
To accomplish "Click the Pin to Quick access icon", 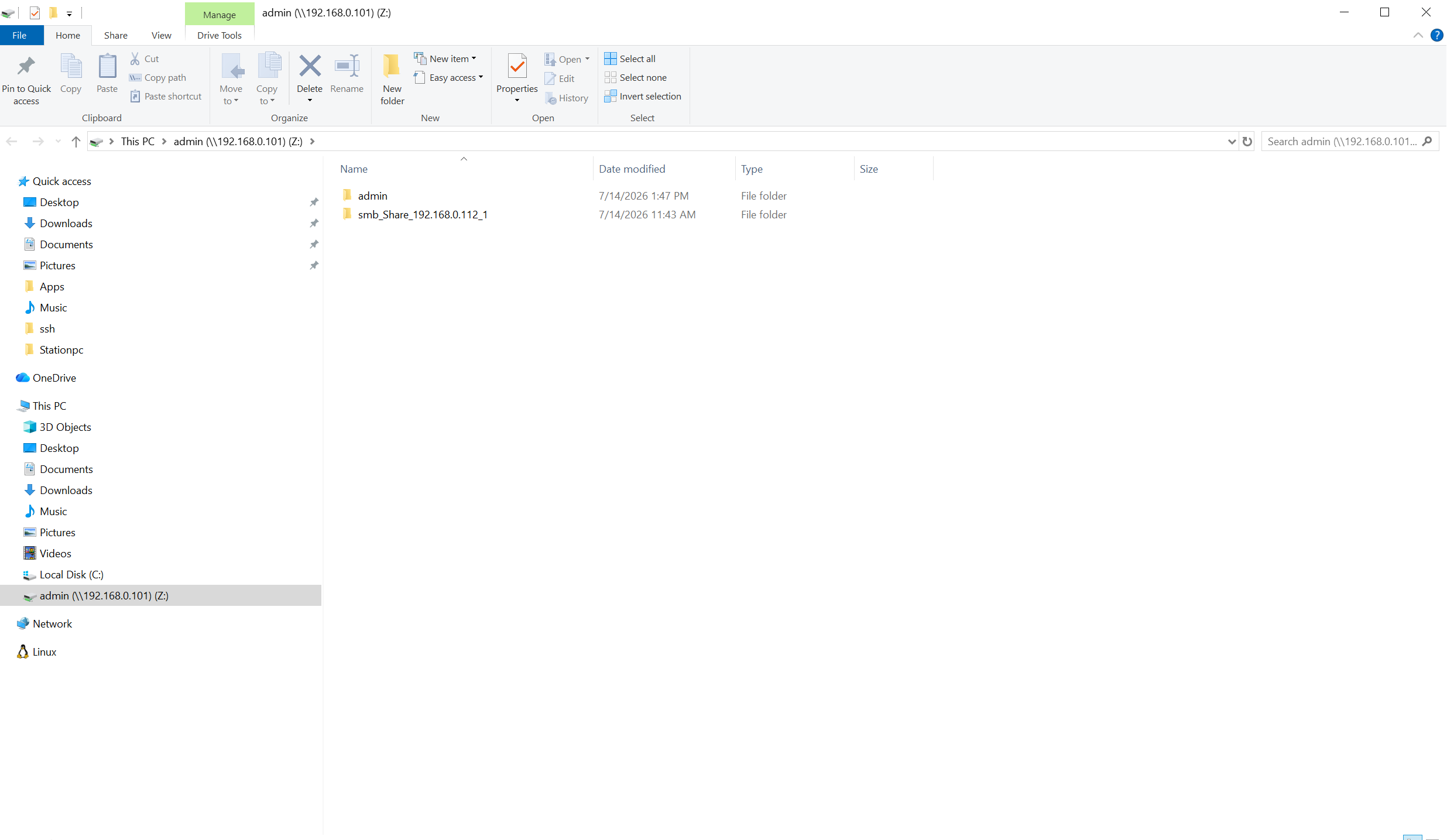I will (26, 66).
